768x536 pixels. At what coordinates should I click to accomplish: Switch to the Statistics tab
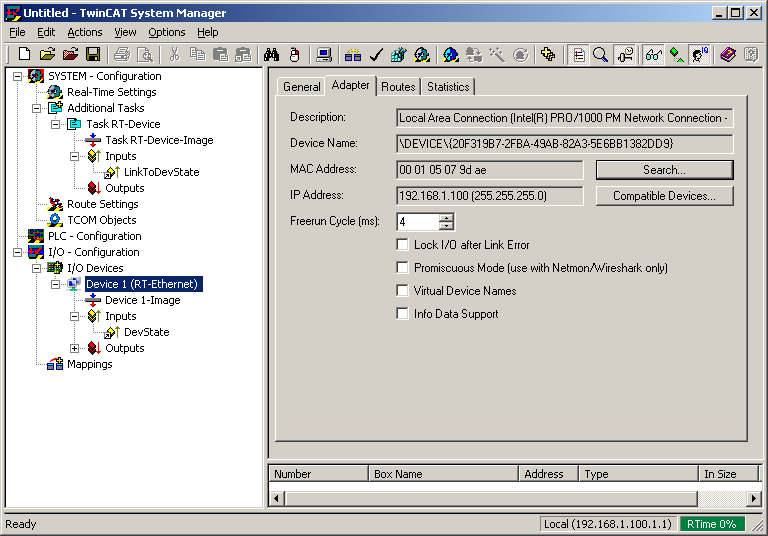pos(448,87)
